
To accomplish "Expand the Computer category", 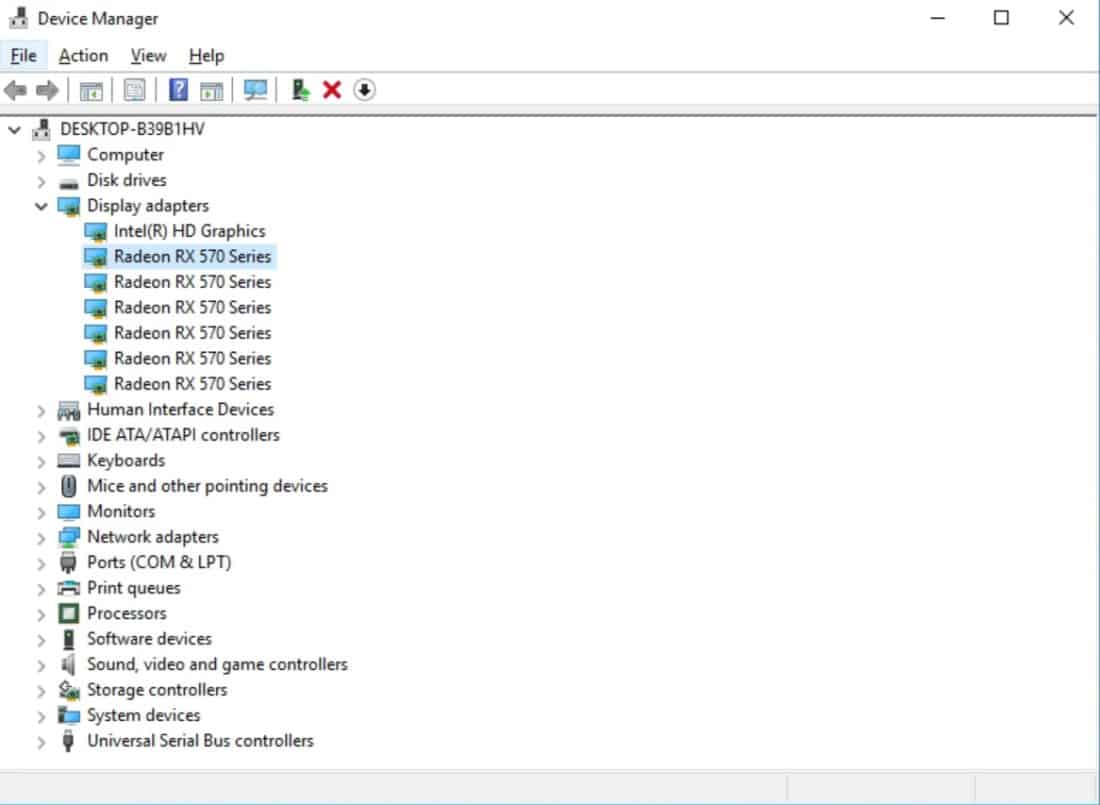I will (x=41, y=156).
